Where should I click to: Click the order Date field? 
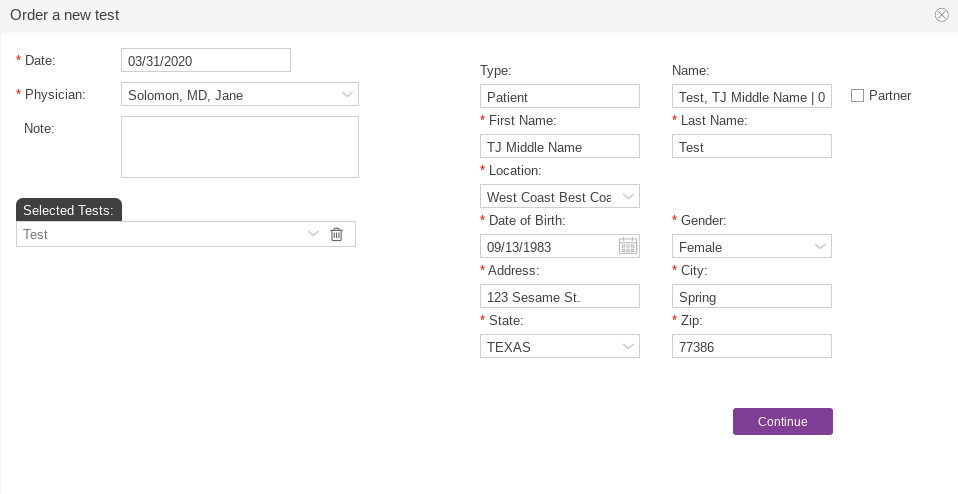[205, 61]
